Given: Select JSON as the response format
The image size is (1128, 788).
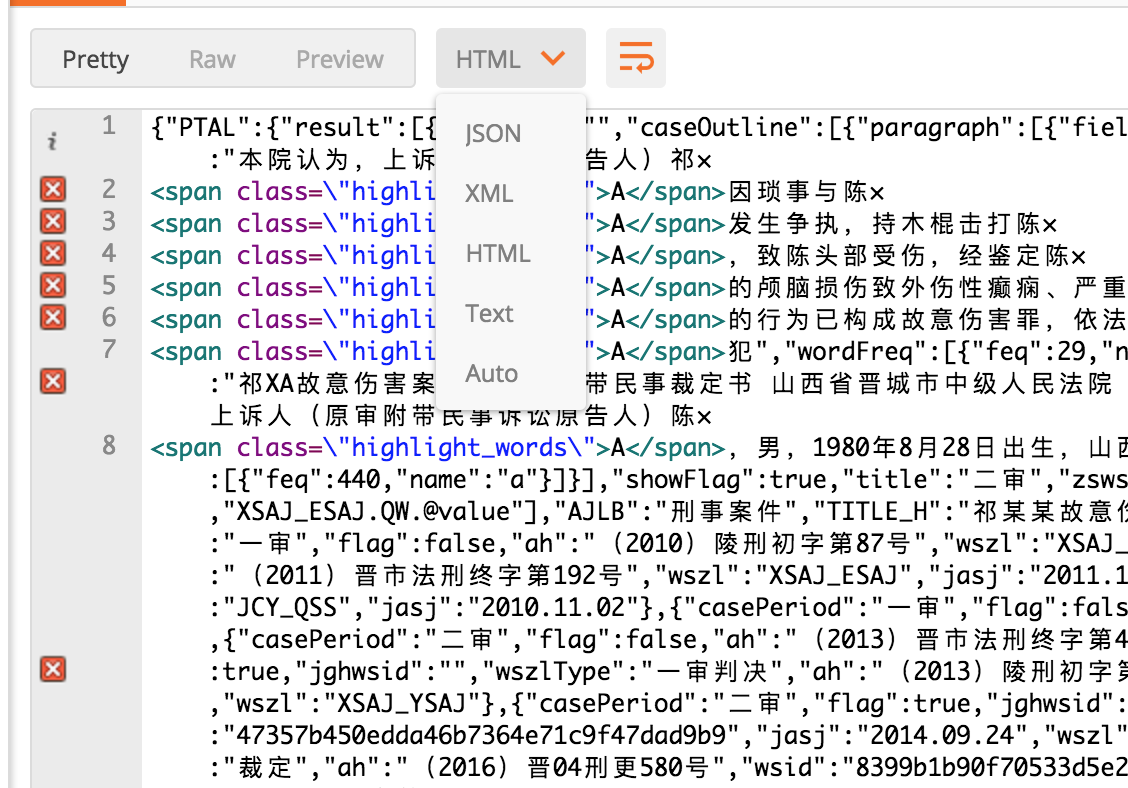Looking at the screenshot, I should pos(491,133).
